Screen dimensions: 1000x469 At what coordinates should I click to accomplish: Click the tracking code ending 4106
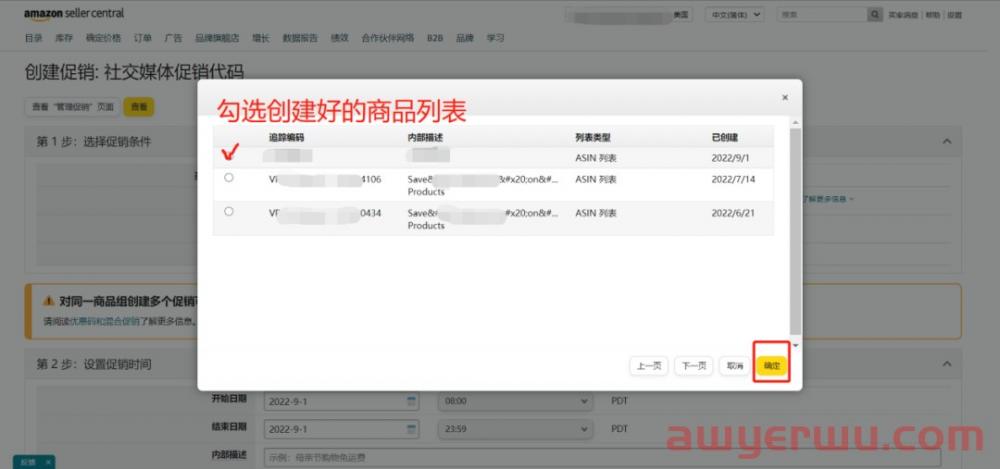pyautogui.click(x=325, y=179)
